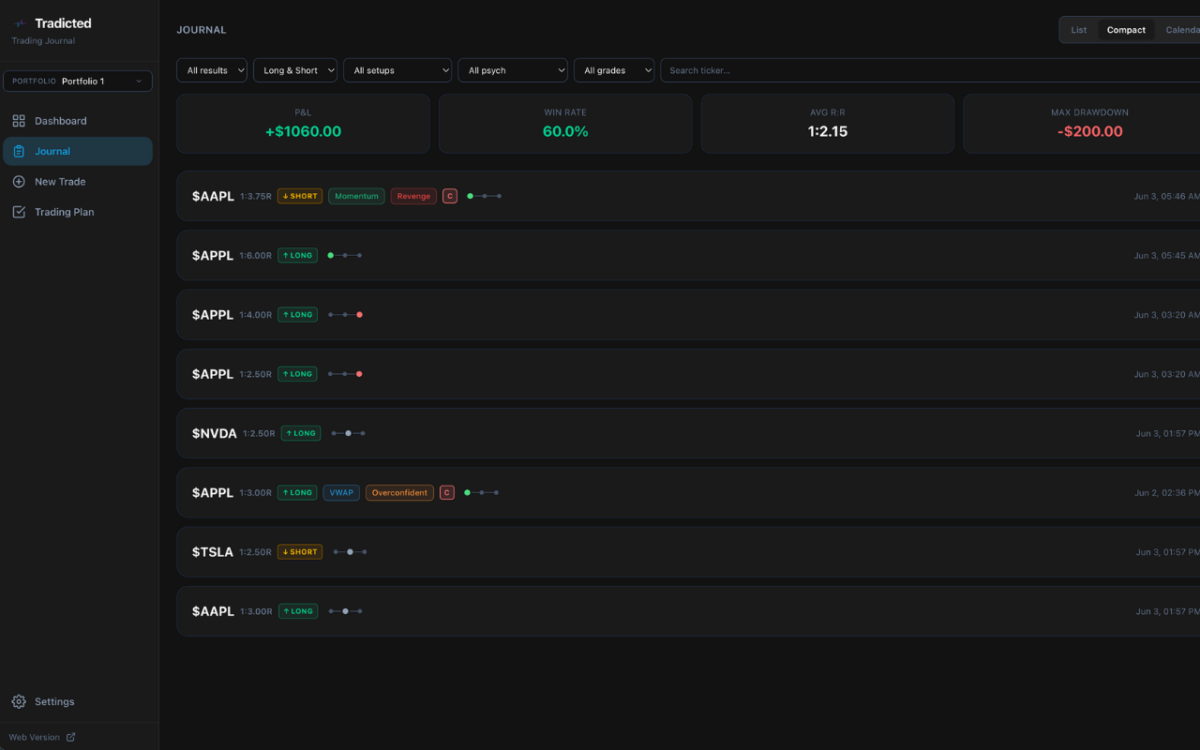Click the Overconfident tag on $APPL trade

click(400, 493)
